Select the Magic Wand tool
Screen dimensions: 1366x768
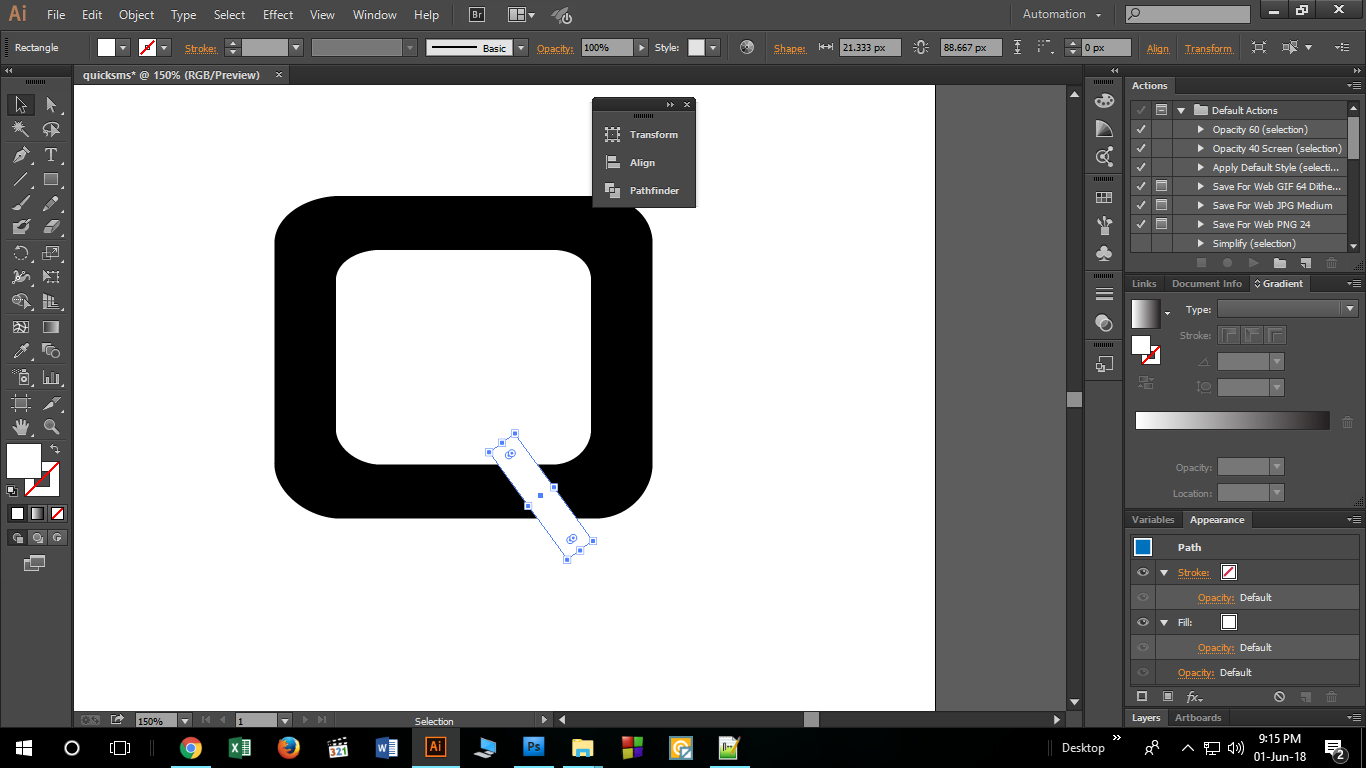click(20, 129)
